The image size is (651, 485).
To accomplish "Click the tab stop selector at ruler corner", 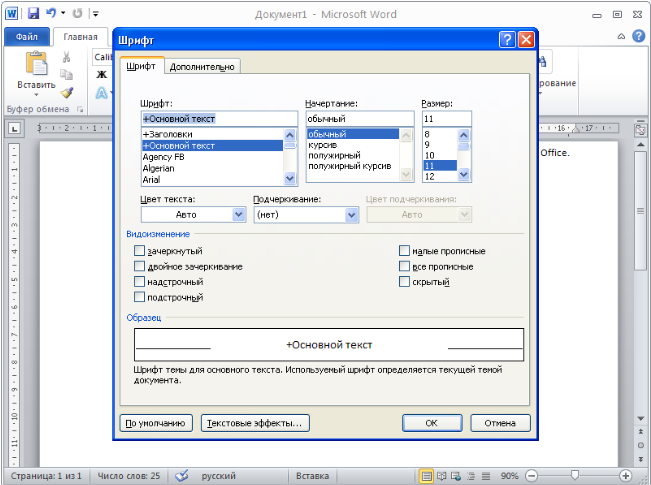I will click(x=15, y=129).
